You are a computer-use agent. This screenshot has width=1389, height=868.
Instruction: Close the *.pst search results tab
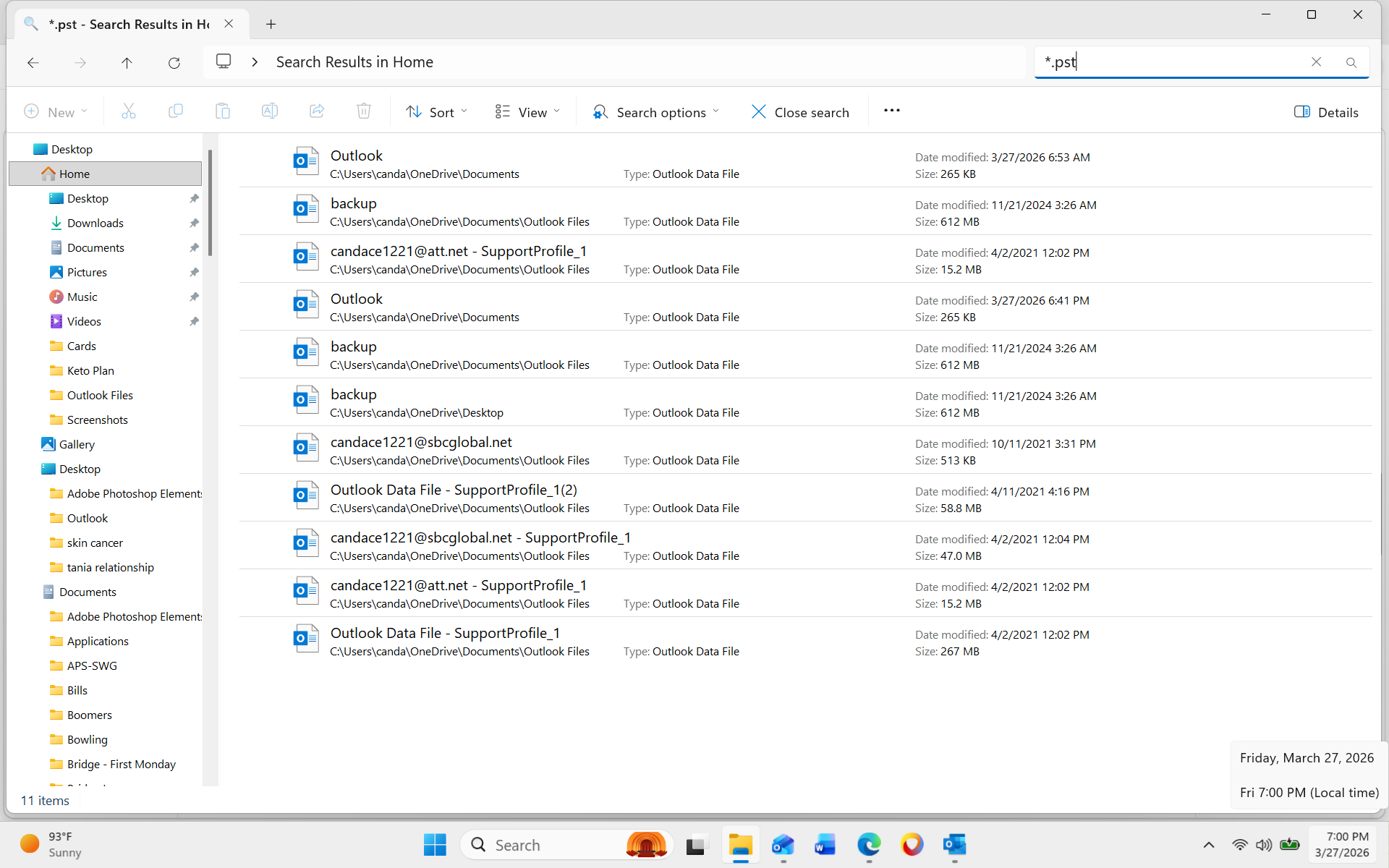click(x=229, y=24)
